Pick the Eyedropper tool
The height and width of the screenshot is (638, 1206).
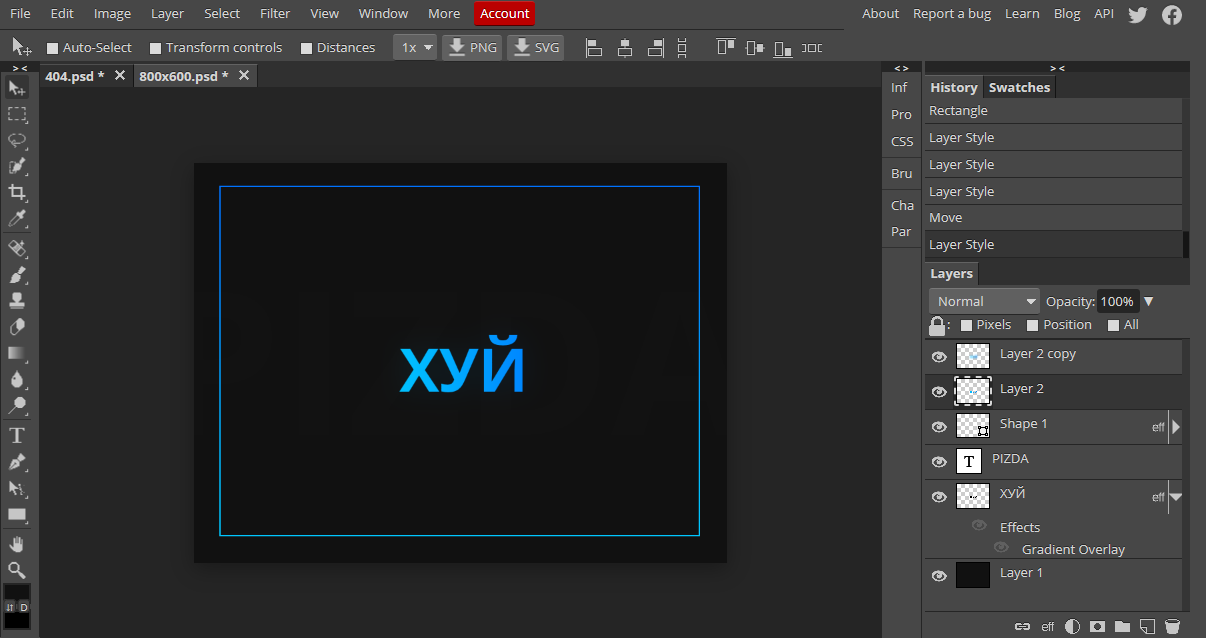click(x=17, y=219)
